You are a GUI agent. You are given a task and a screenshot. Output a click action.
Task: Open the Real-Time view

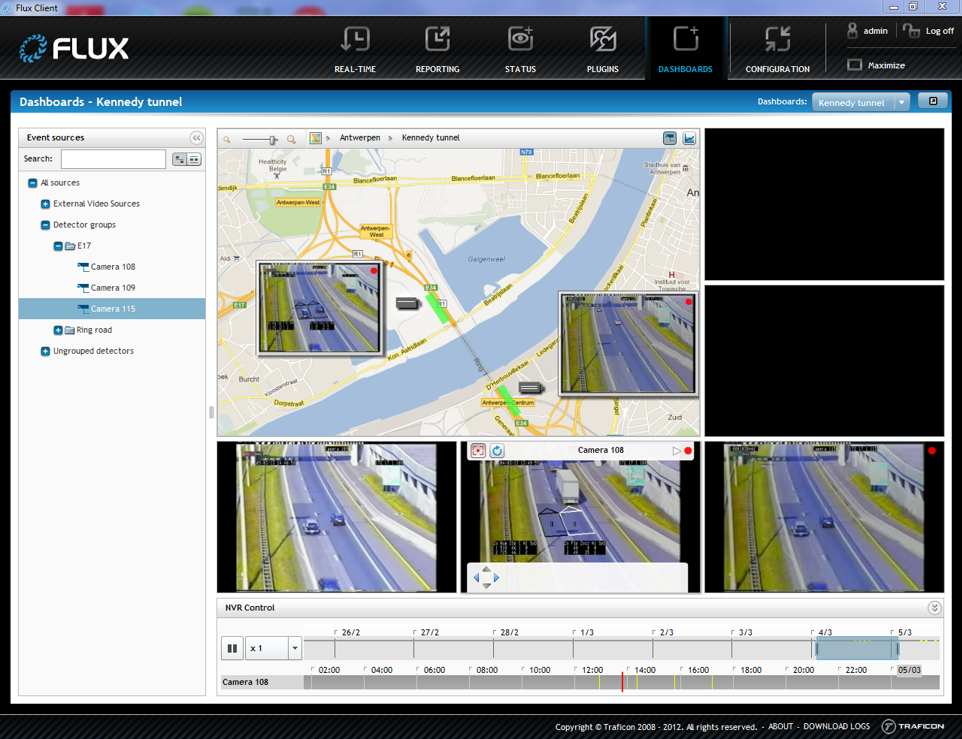tap(355, 49)
